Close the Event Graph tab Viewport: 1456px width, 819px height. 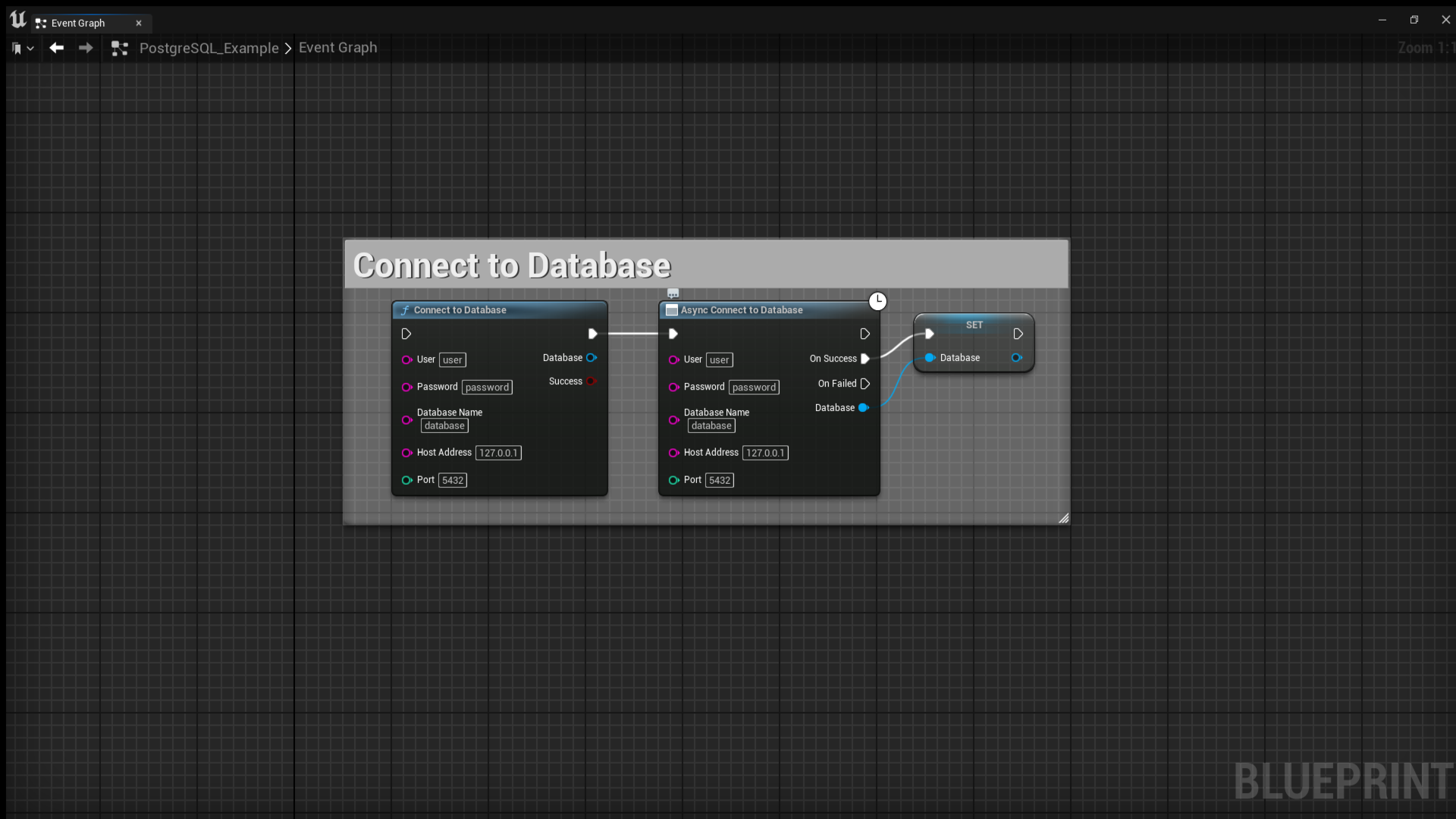click(139, 23)
